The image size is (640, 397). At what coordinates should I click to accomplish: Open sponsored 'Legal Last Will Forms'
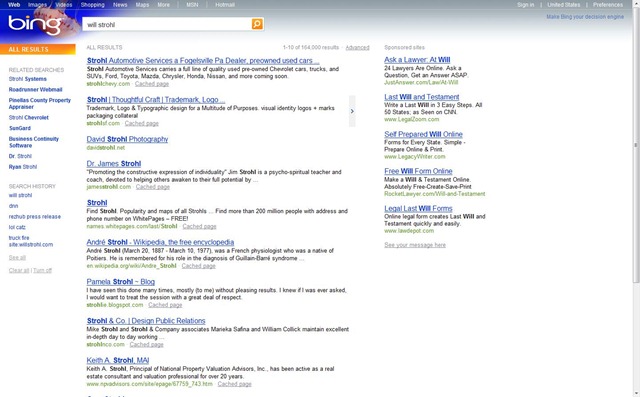(418, 208)
